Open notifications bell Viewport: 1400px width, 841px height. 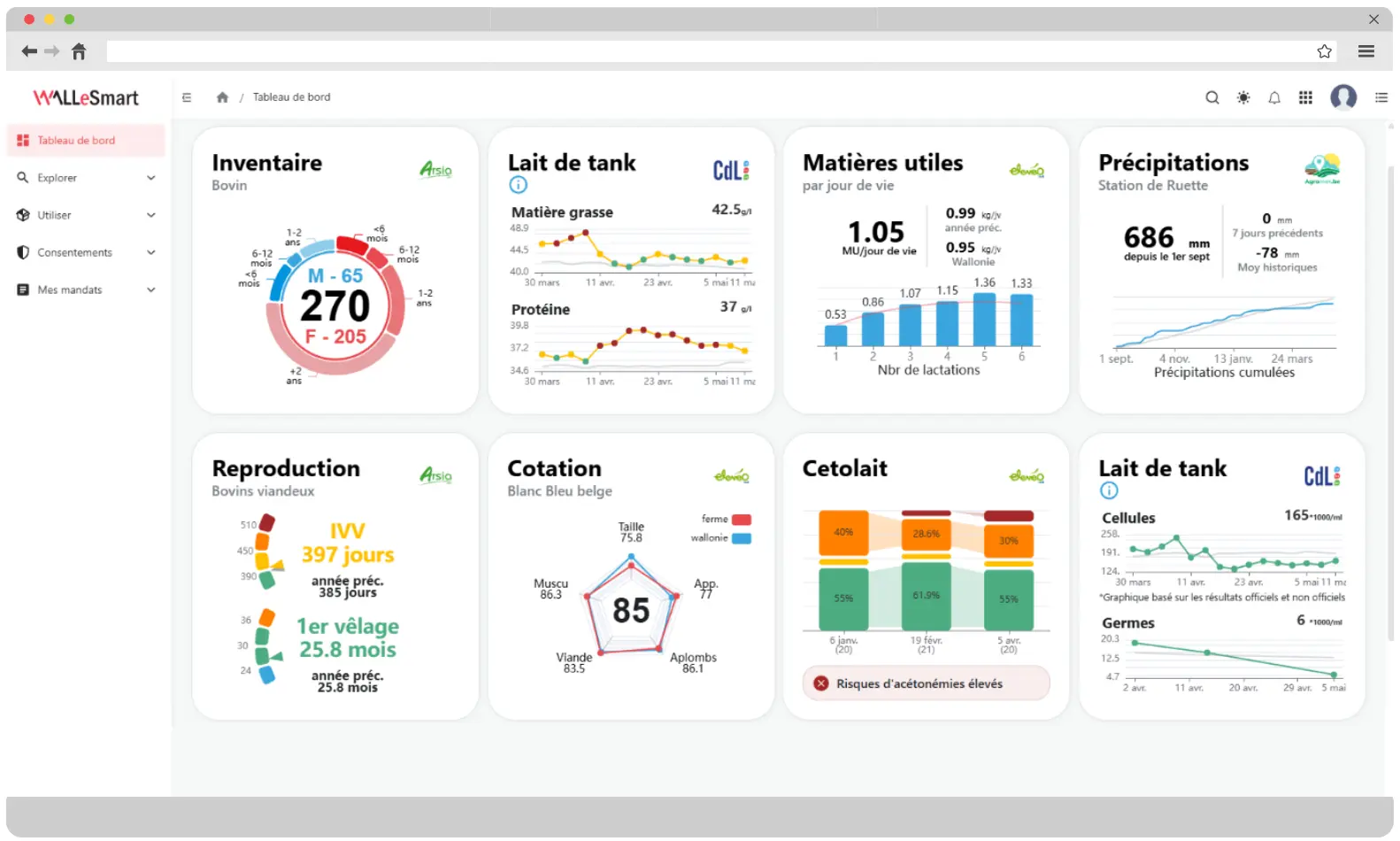1273,97
